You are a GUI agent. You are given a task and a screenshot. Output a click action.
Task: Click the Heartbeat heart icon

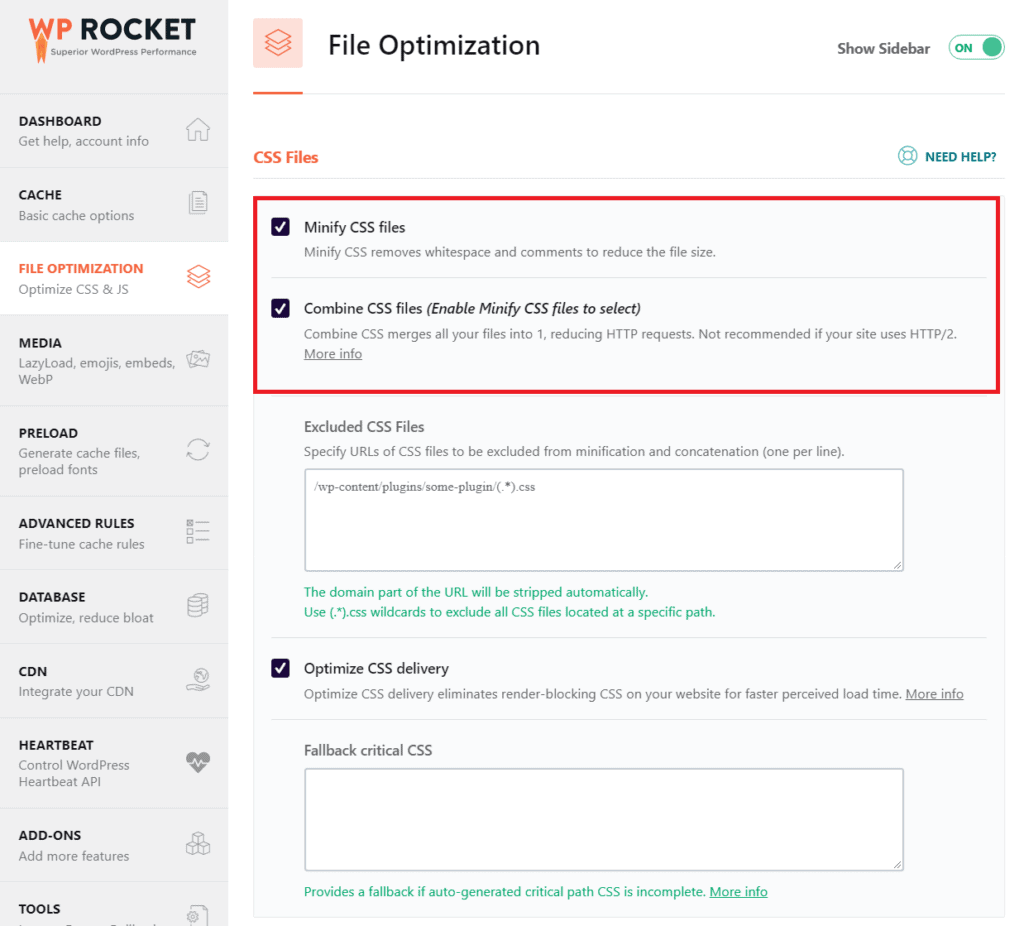point(198,762)
